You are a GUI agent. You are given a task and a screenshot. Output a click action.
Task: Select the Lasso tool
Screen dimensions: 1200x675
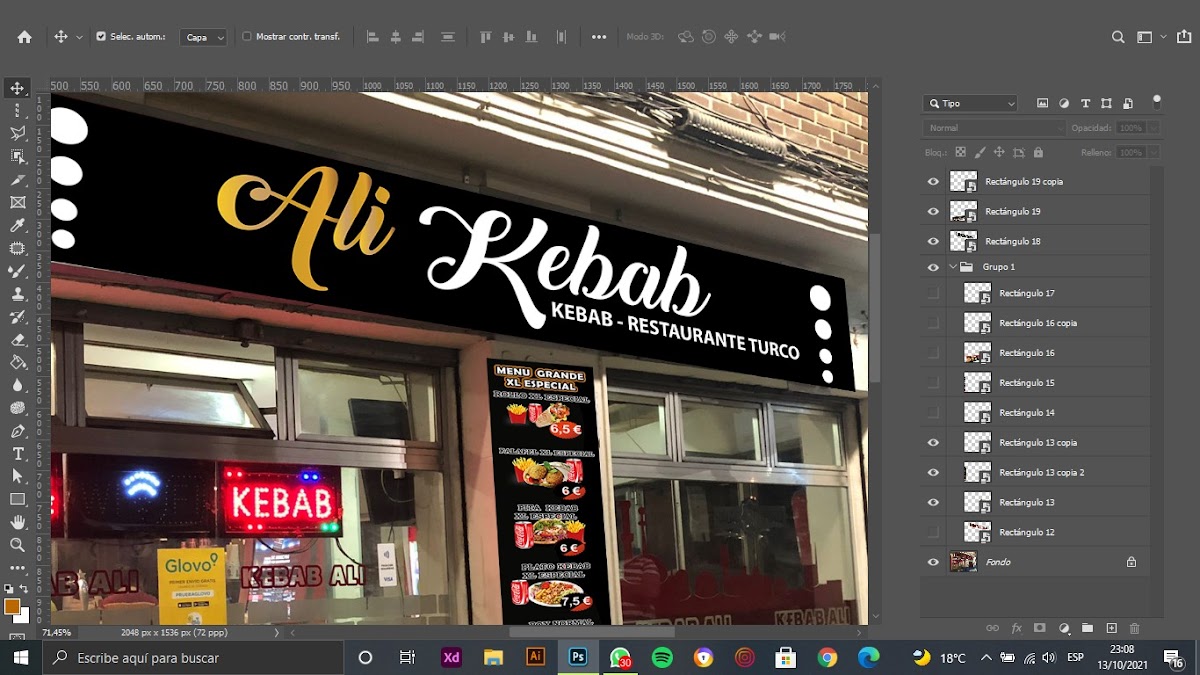point(17,134)
